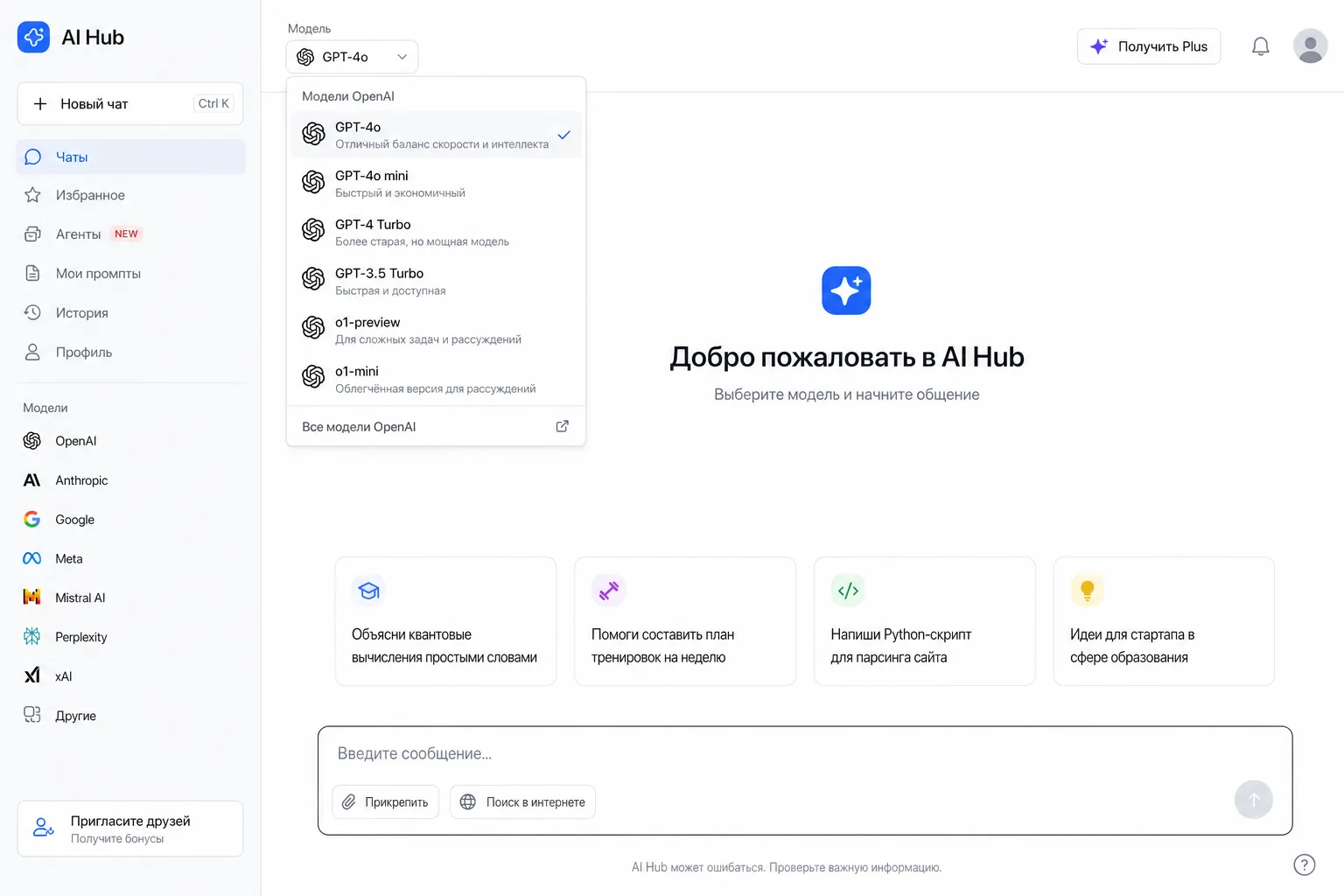
Task: Click the dumbbell icon on workout card
Action: pos(609,591)
